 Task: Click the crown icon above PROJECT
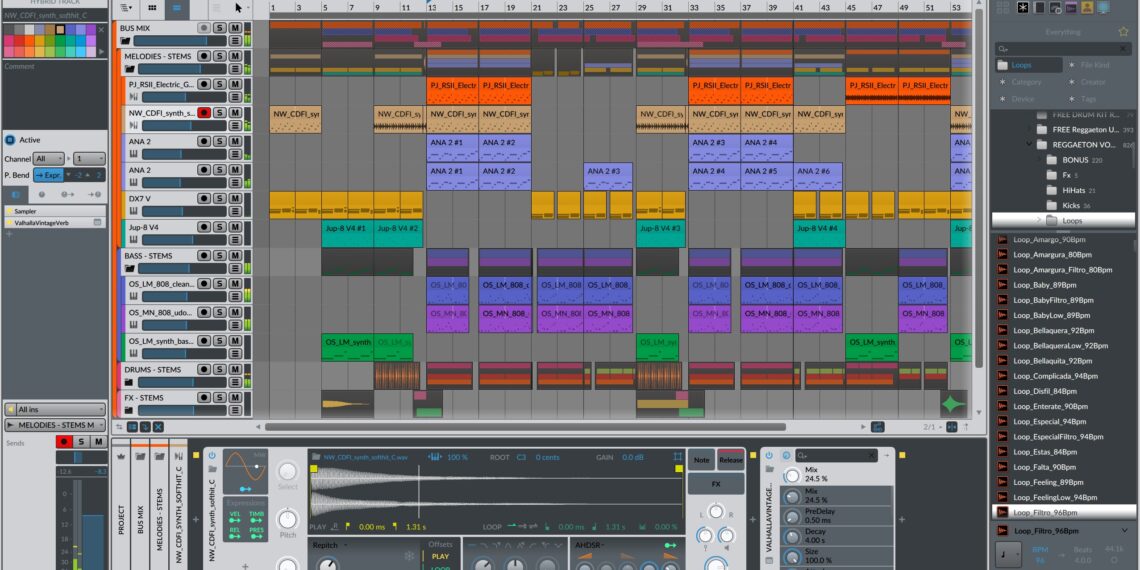(x=122, y=455)
